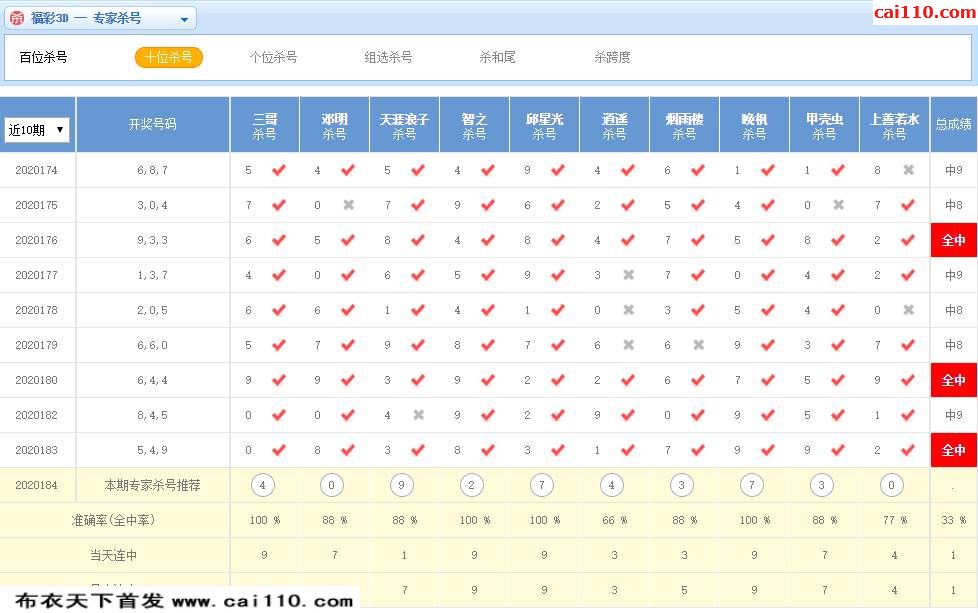978x613 pixels.
Task: Click 烟雨楼's gray cross in row 2020179
Action: (699, 344)
